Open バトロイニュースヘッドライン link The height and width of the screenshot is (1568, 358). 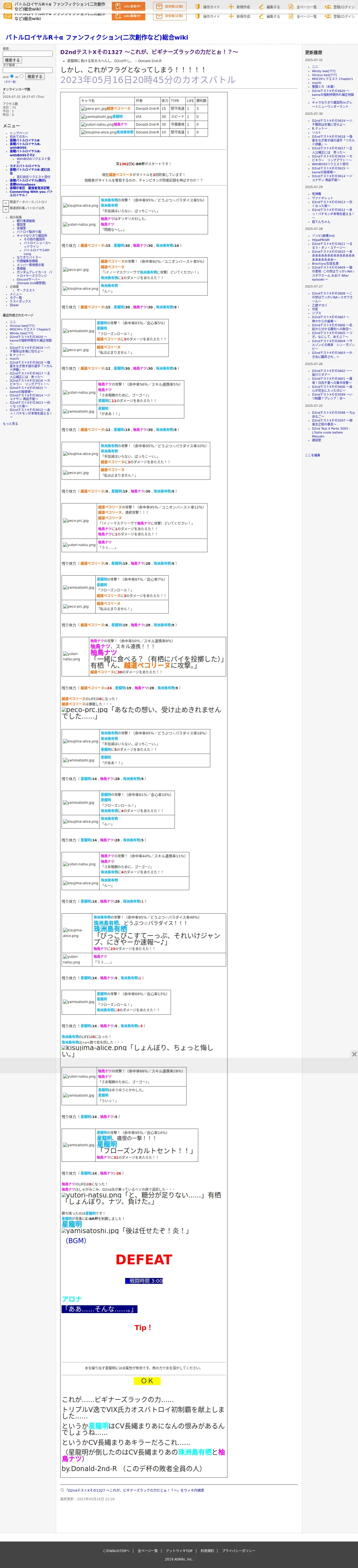pyautogui.click(x=37, y=245)
